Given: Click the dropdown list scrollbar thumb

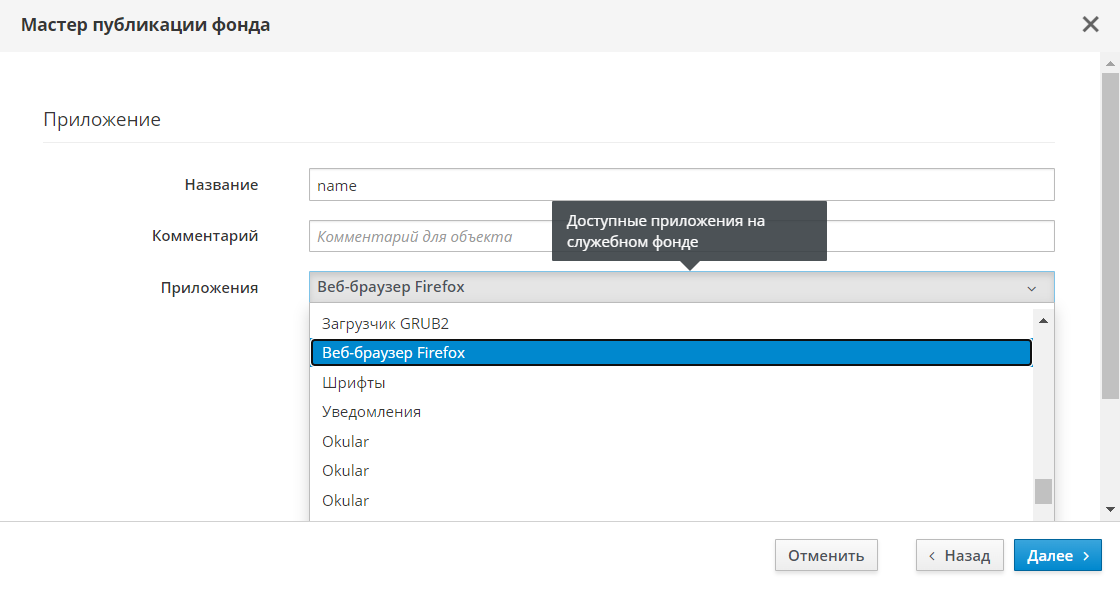Looking at the screenshot, I should click(1043, 491).
